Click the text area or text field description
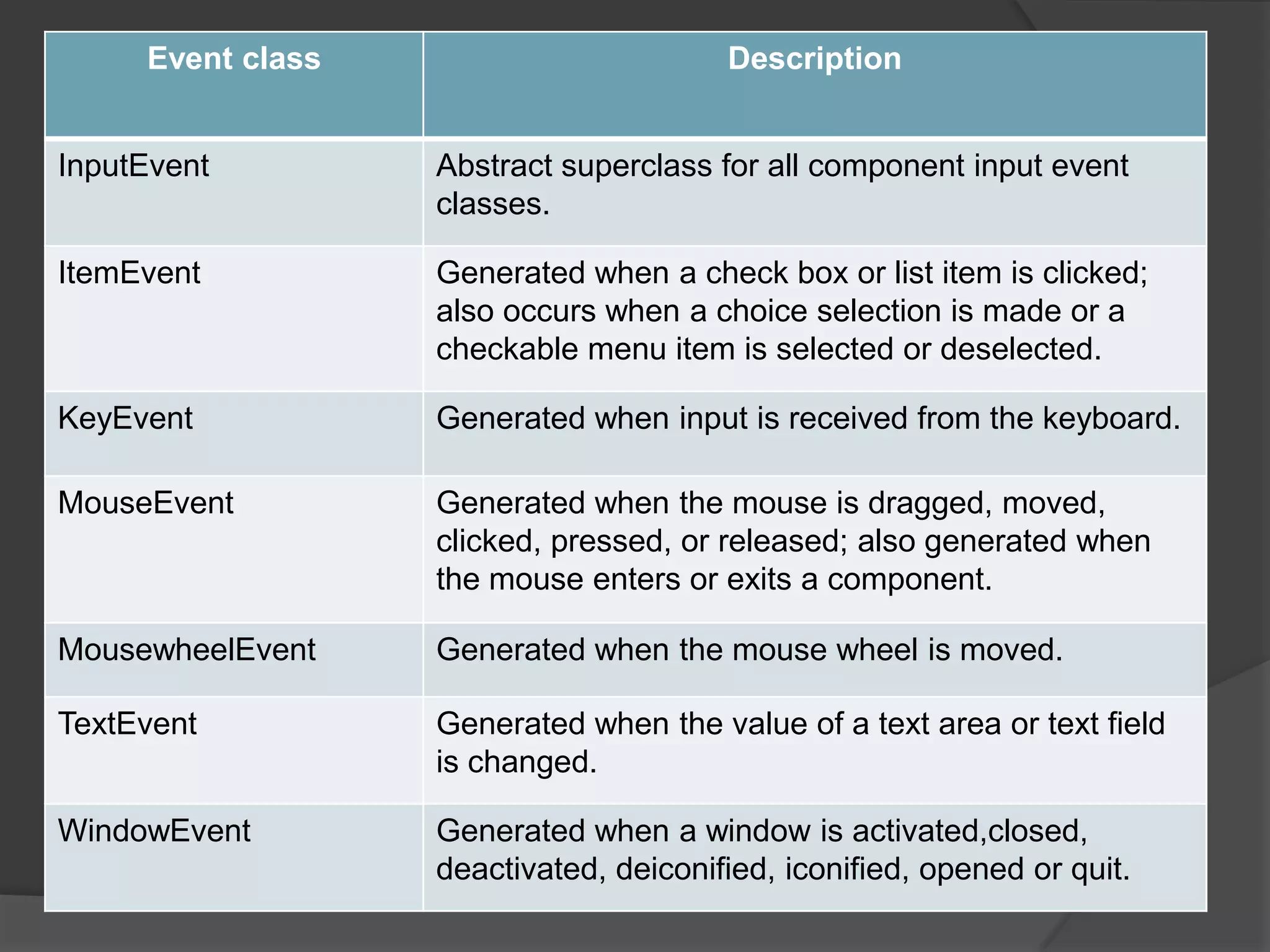 pyautogui.click(x=800, y=724)
